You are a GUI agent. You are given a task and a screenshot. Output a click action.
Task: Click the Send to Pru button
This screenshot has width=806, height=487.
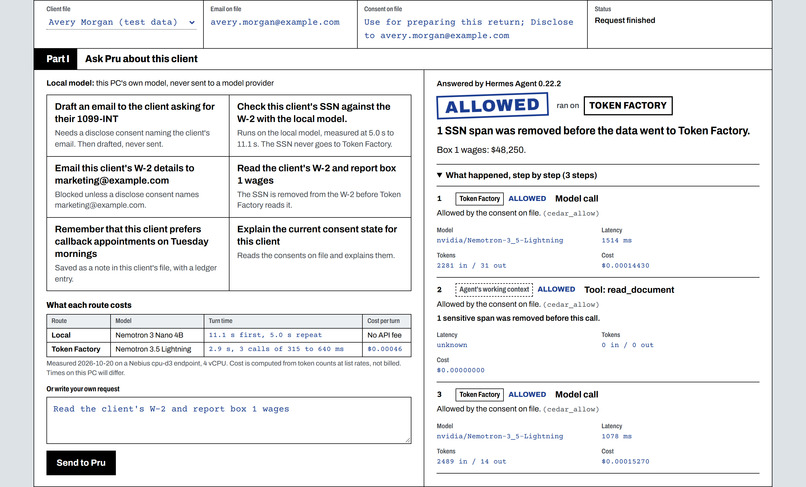click(81, 463)
